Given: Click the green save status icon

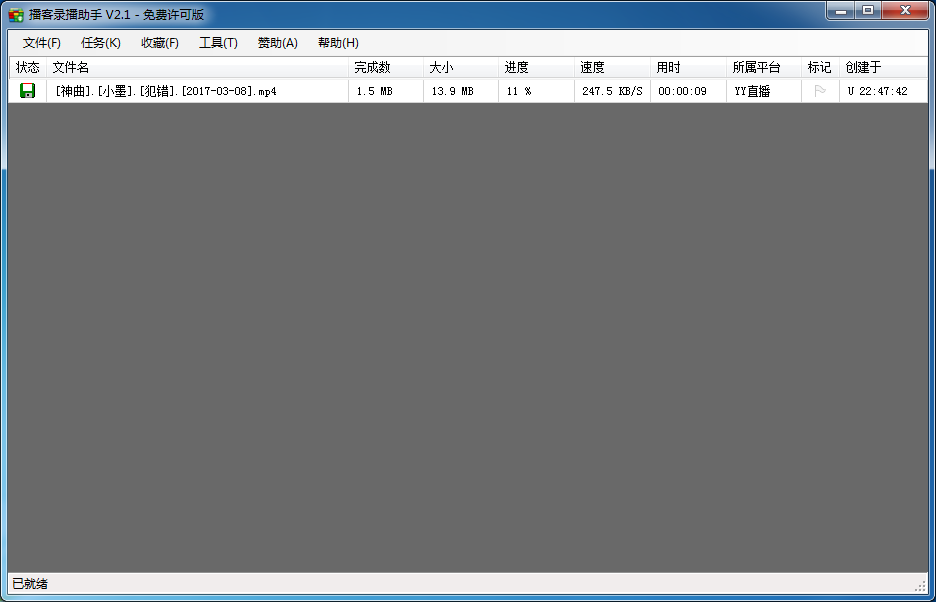Looking at the screenshot, I should [27, 91].
